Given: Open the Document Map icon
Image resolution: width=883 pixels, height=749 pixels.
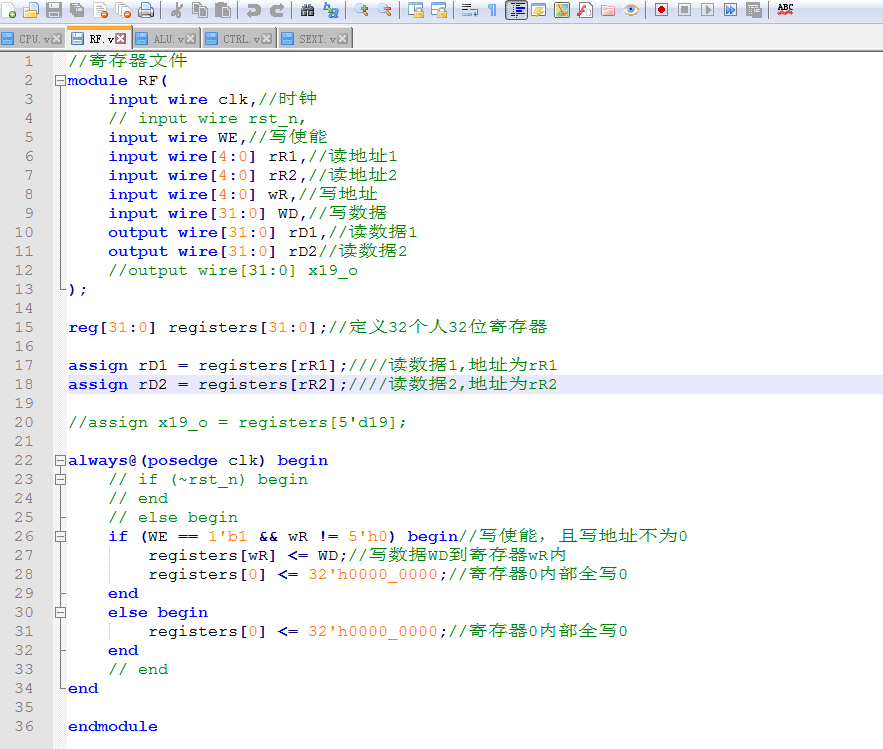Looking at the screenshot, I should point(561,10).
